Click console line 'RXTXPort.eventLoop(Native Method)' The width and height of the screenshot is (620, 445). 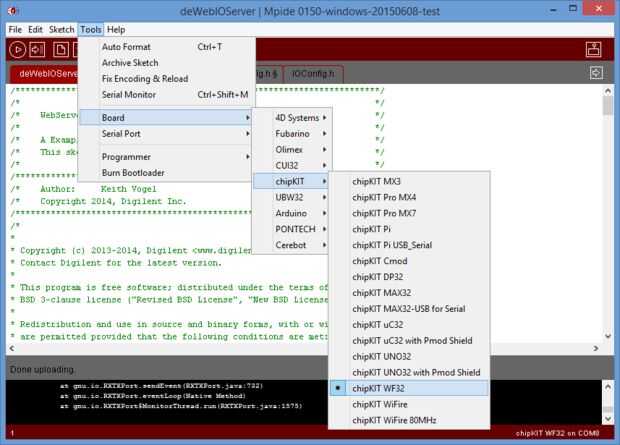153,396
